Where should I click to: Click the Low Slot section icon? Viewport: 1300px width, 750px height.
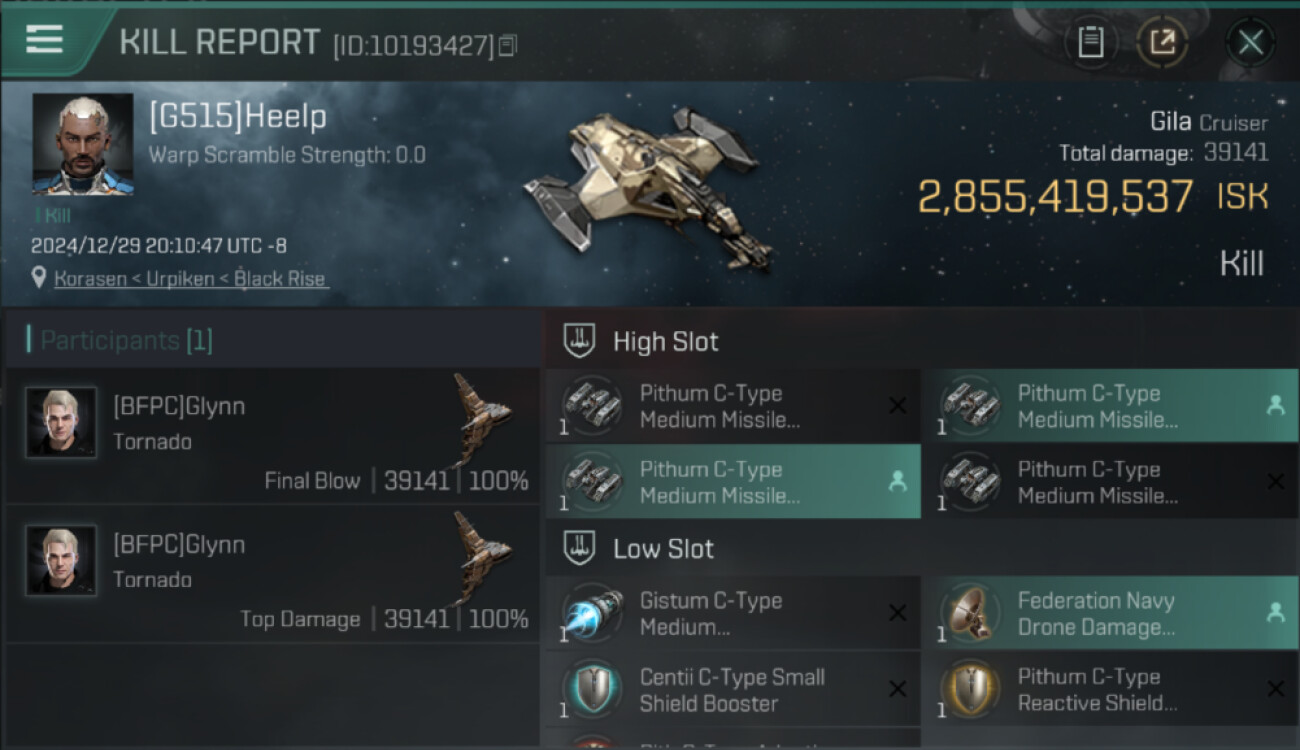[x=580, y=548]
